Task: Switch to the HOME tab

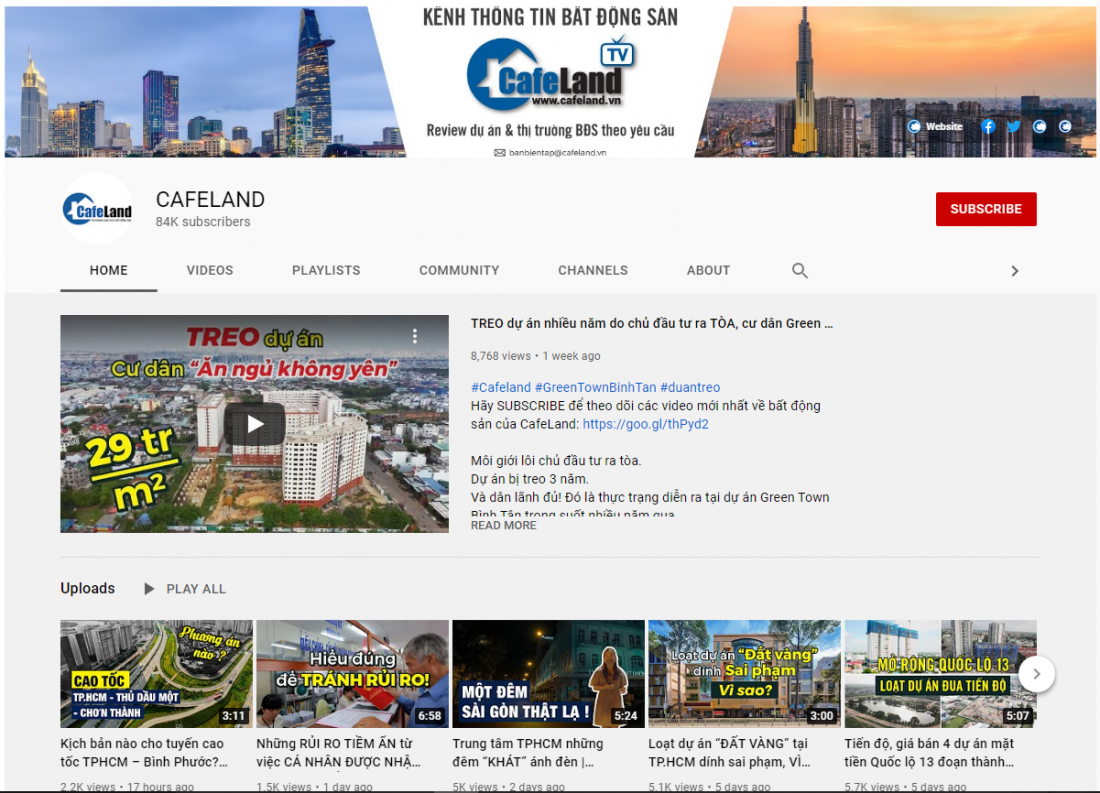Action: [109, 270]
